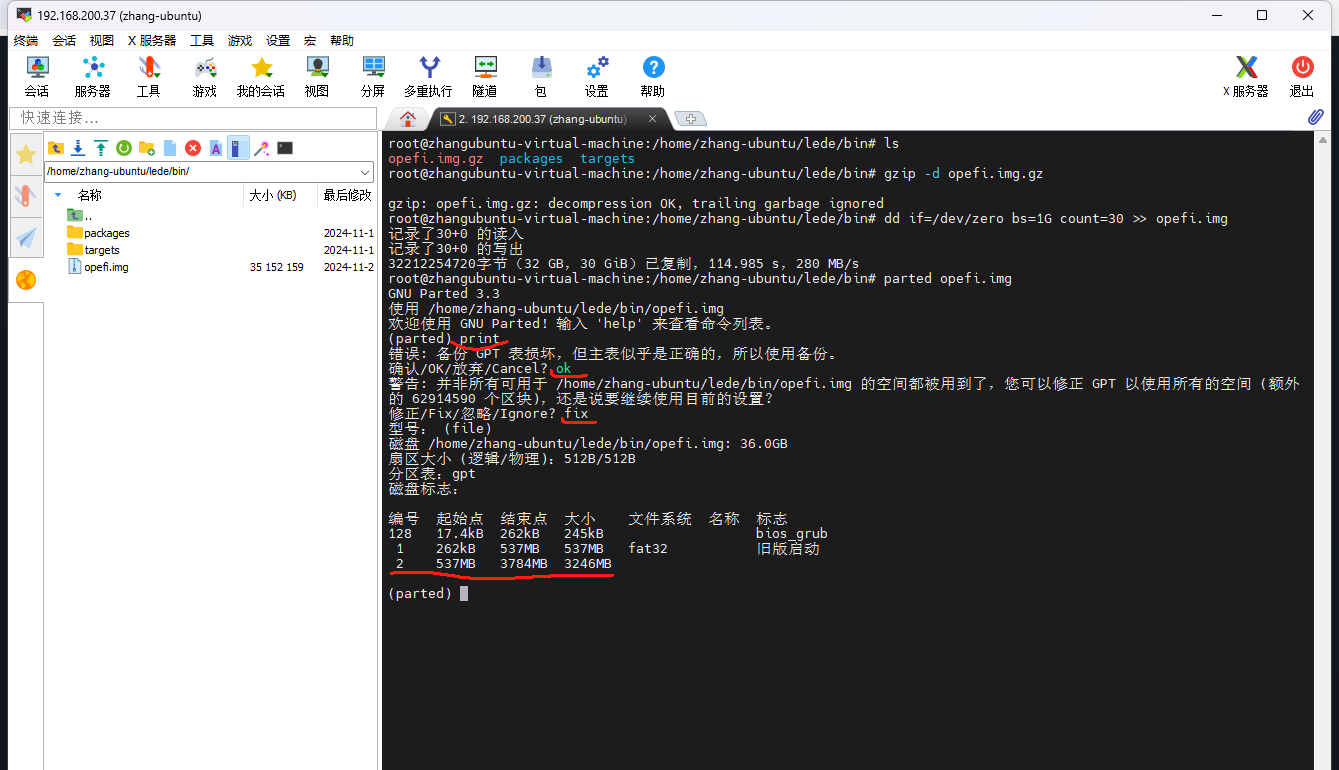
Task: Click the 我的会话 star toolbar button
Action: pyautogui.click(x=261, y=76)
